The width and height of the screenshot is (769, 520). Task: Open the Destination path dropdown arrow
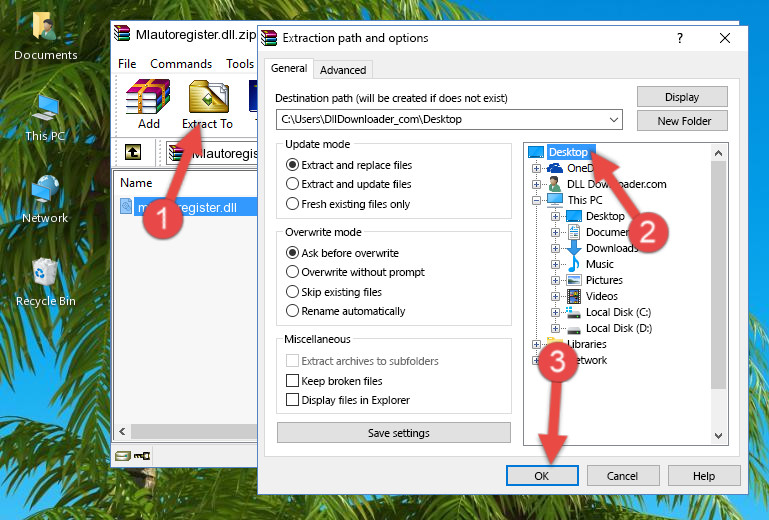(x=614, y=120)
